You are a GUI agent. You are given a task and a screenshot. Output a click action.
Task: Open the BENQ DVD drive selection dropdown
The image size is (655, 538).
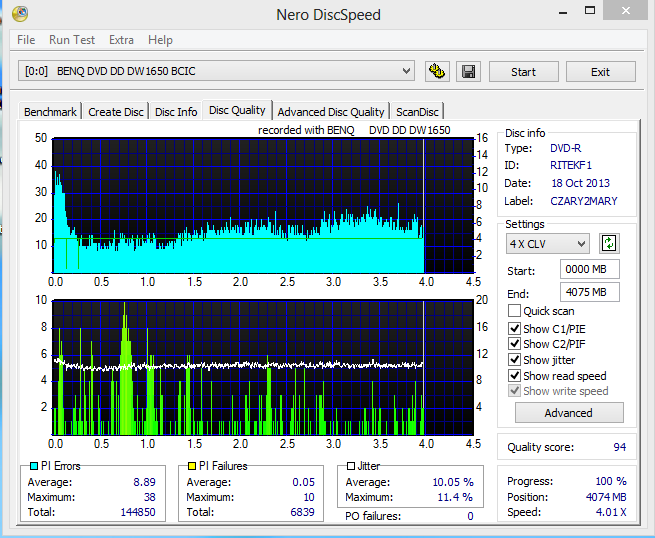[216, 71]
